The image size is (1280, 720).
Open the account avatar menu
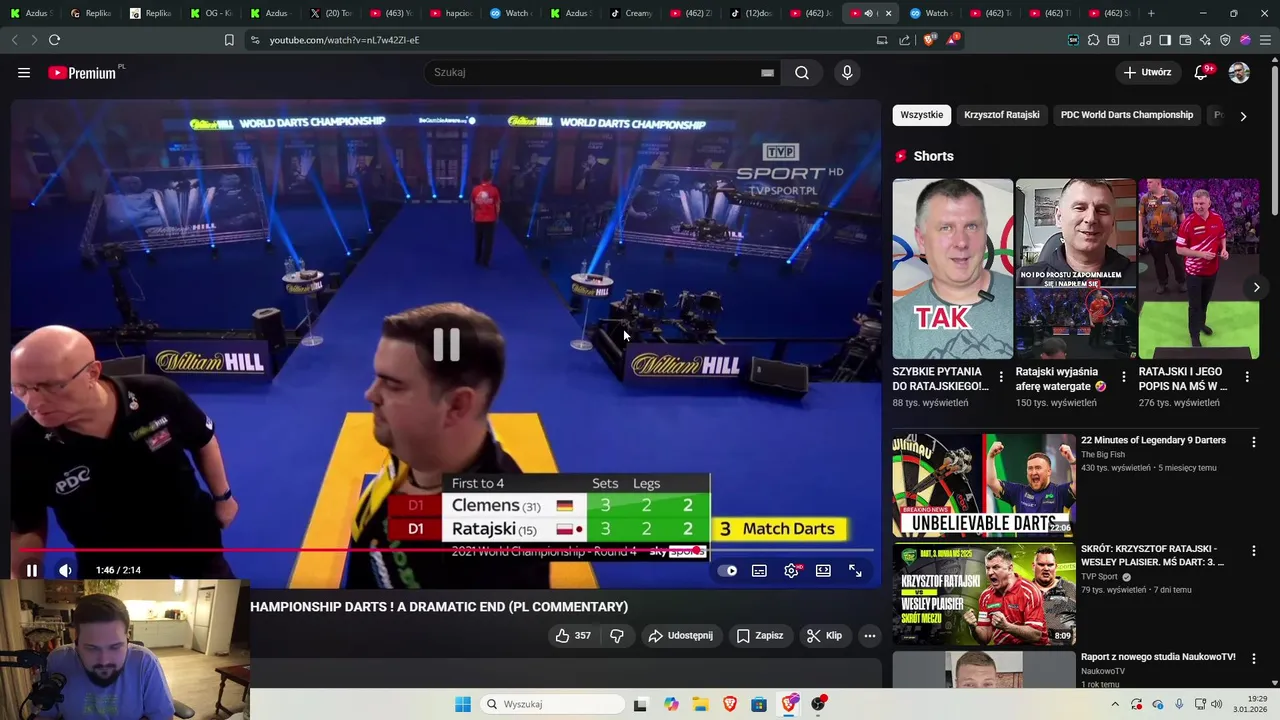1239,72
